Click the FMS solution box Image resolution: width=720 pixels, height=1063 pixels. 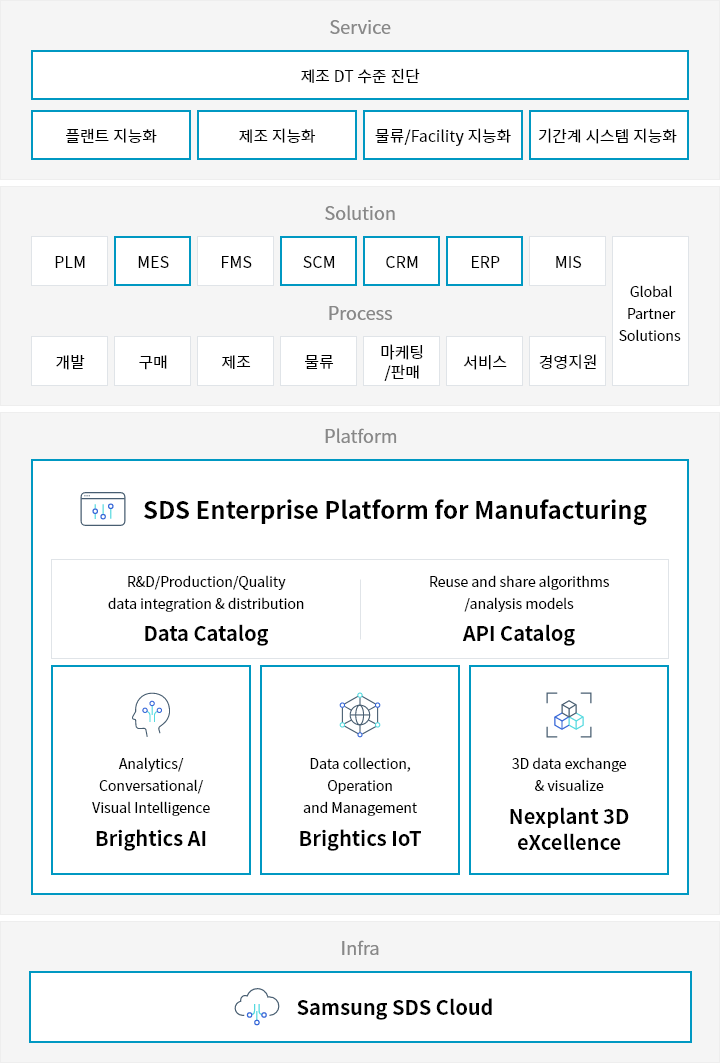click(235, 262)
